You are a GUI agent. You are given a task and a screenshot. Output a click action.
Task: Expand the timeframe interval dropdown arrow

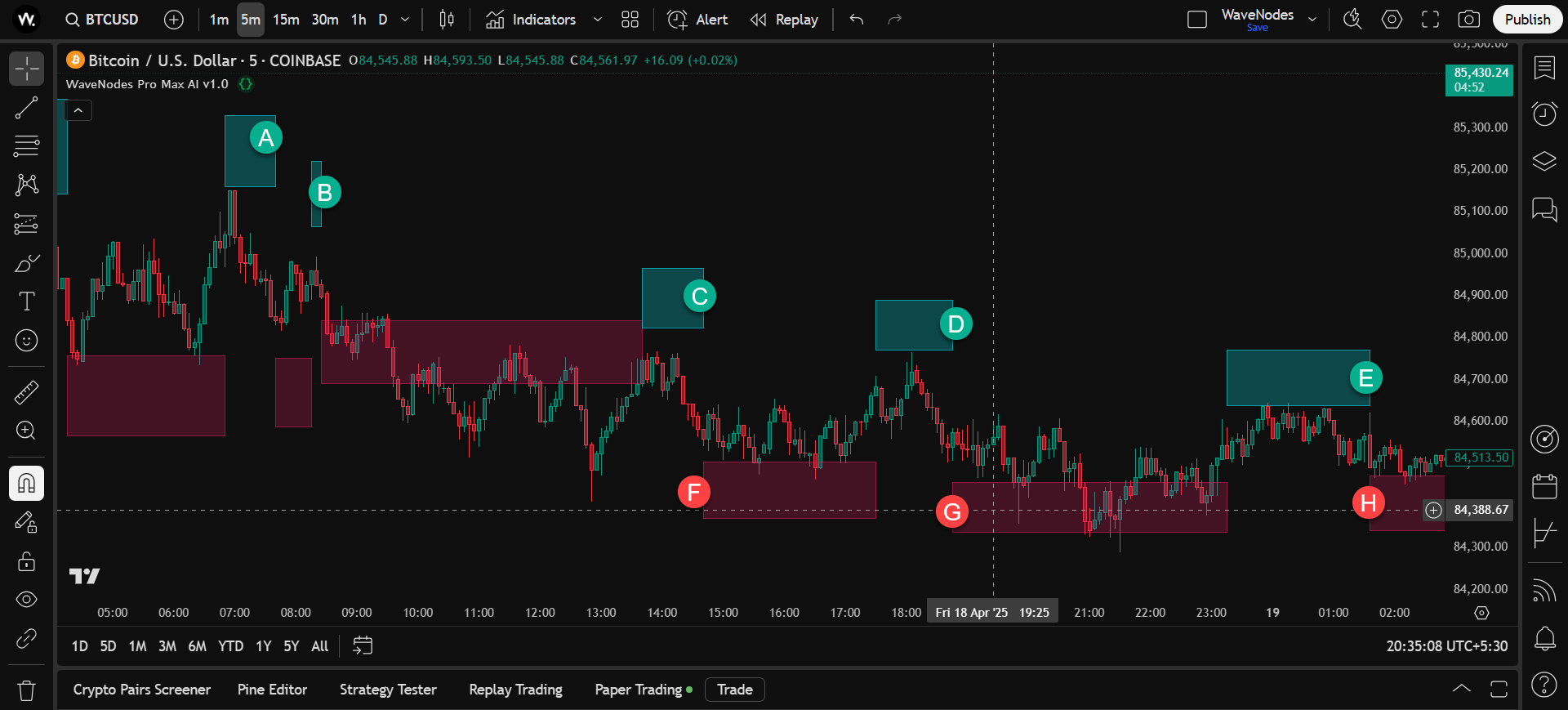click(x=405, y=20)
